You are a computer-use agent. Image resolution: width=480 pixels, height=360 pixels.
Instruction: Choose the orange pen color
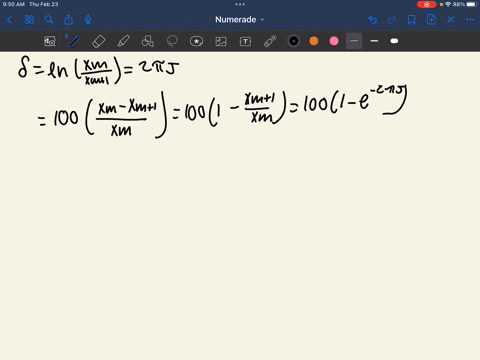pyautogui.click(x=314, y=41)
